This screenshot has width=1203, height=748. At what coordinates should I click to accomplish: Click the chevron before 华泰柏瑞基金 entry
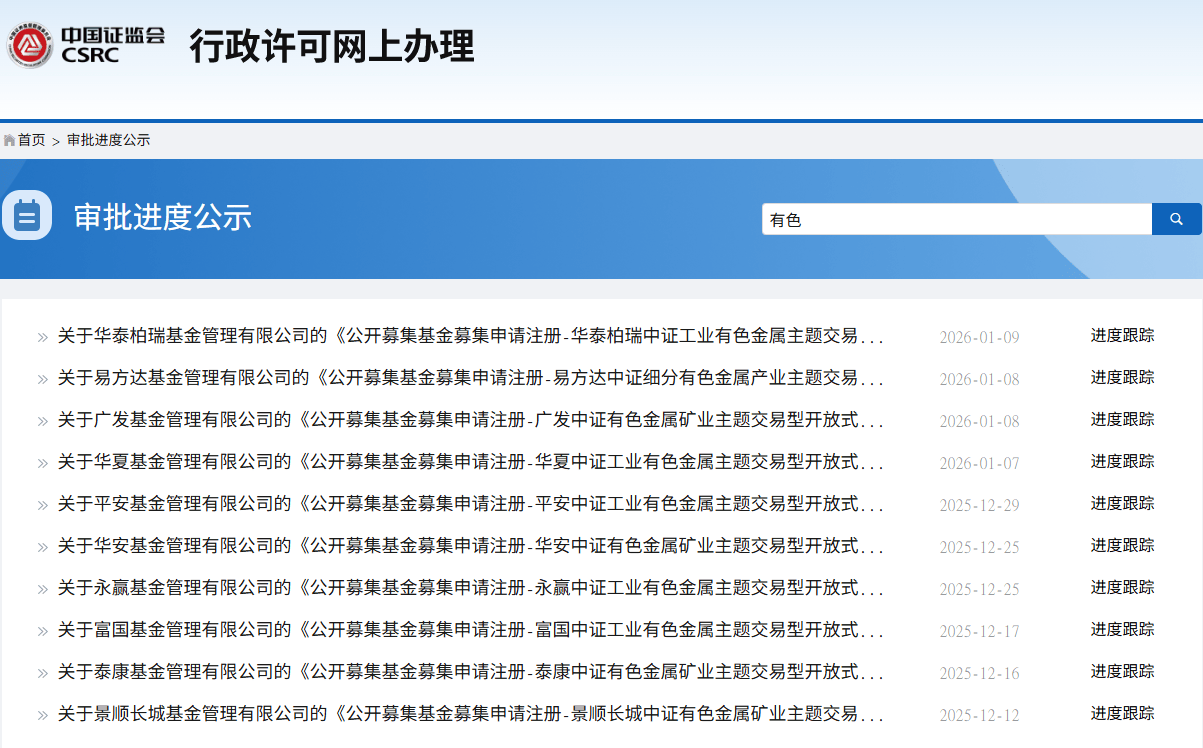tap(42, 337)
